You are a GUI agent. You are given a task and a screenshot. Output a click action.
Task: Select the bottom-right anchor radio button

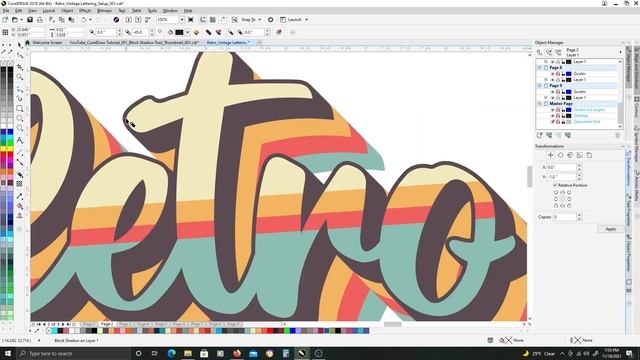[x=569, y=206]
